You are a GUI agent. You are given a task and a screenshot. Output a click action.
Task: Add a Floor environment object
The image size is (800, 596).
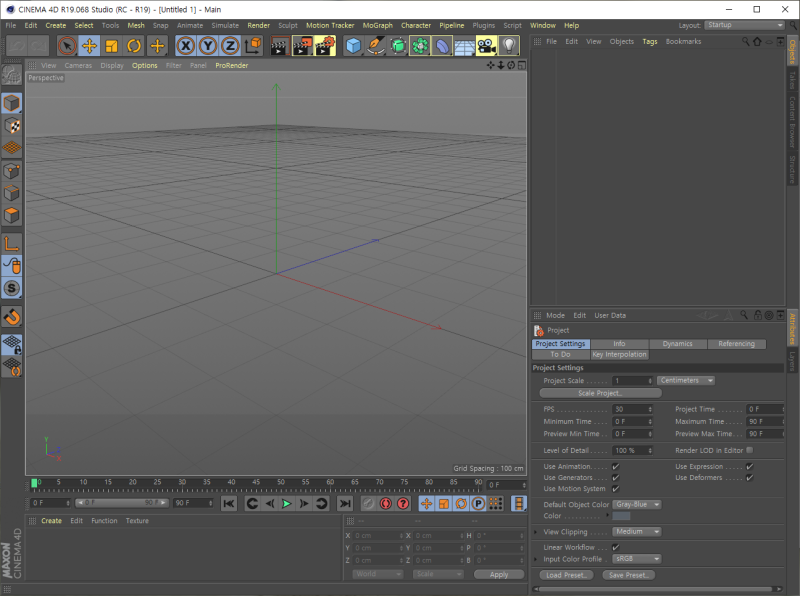(x=464, y=46)
